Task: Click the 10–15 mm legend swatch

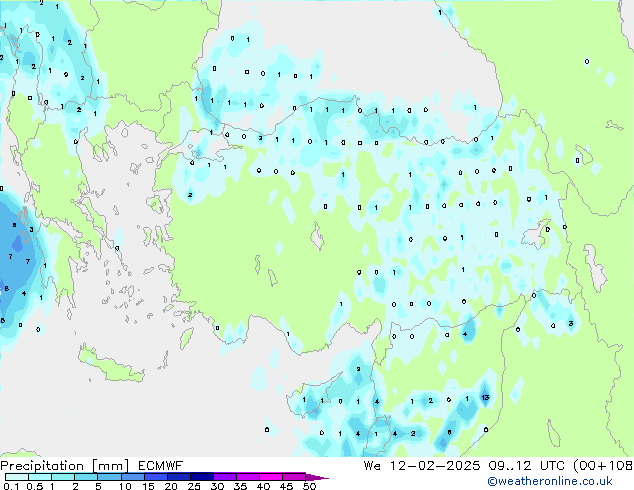Action: (132, 477)
